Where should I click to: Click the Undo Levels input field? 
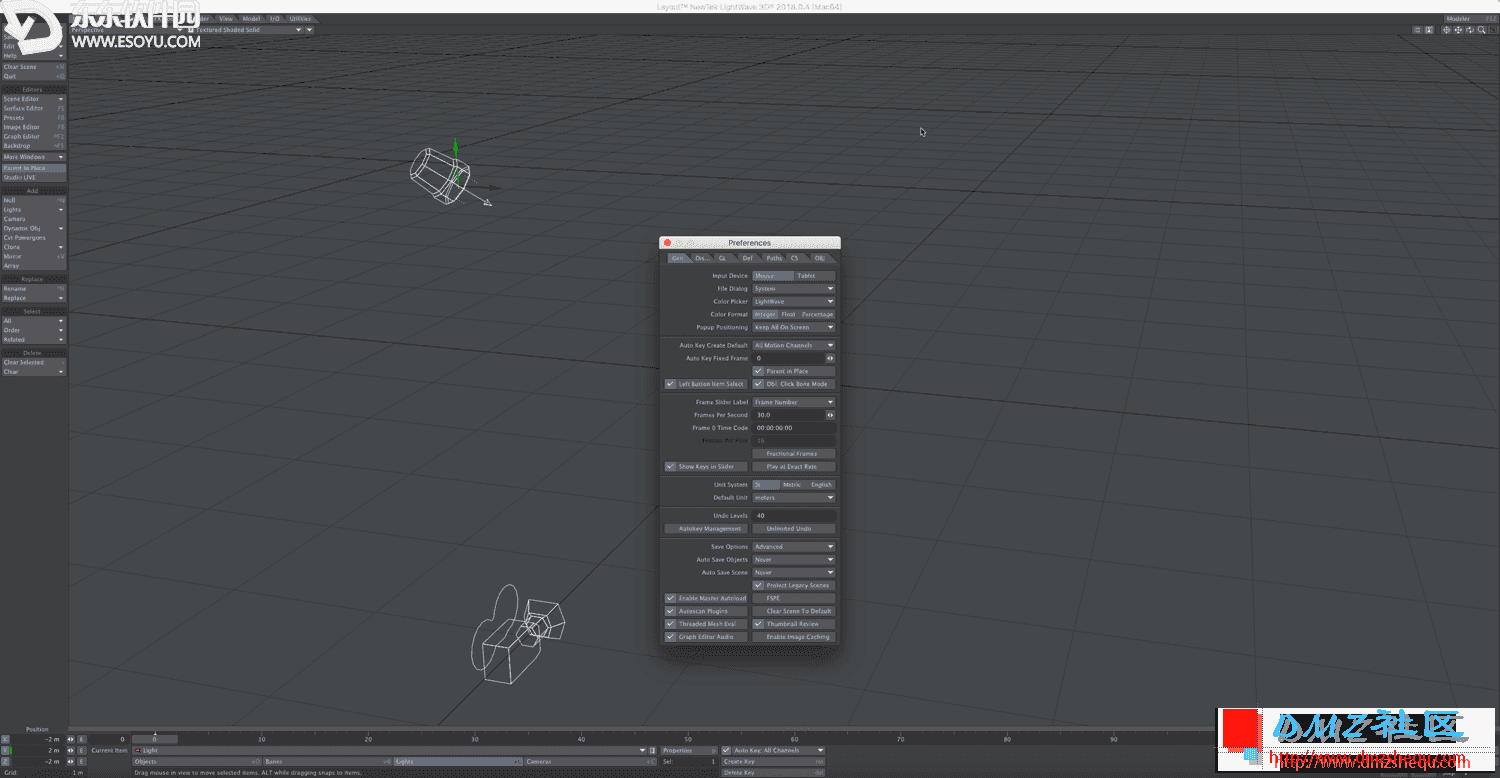794,516
